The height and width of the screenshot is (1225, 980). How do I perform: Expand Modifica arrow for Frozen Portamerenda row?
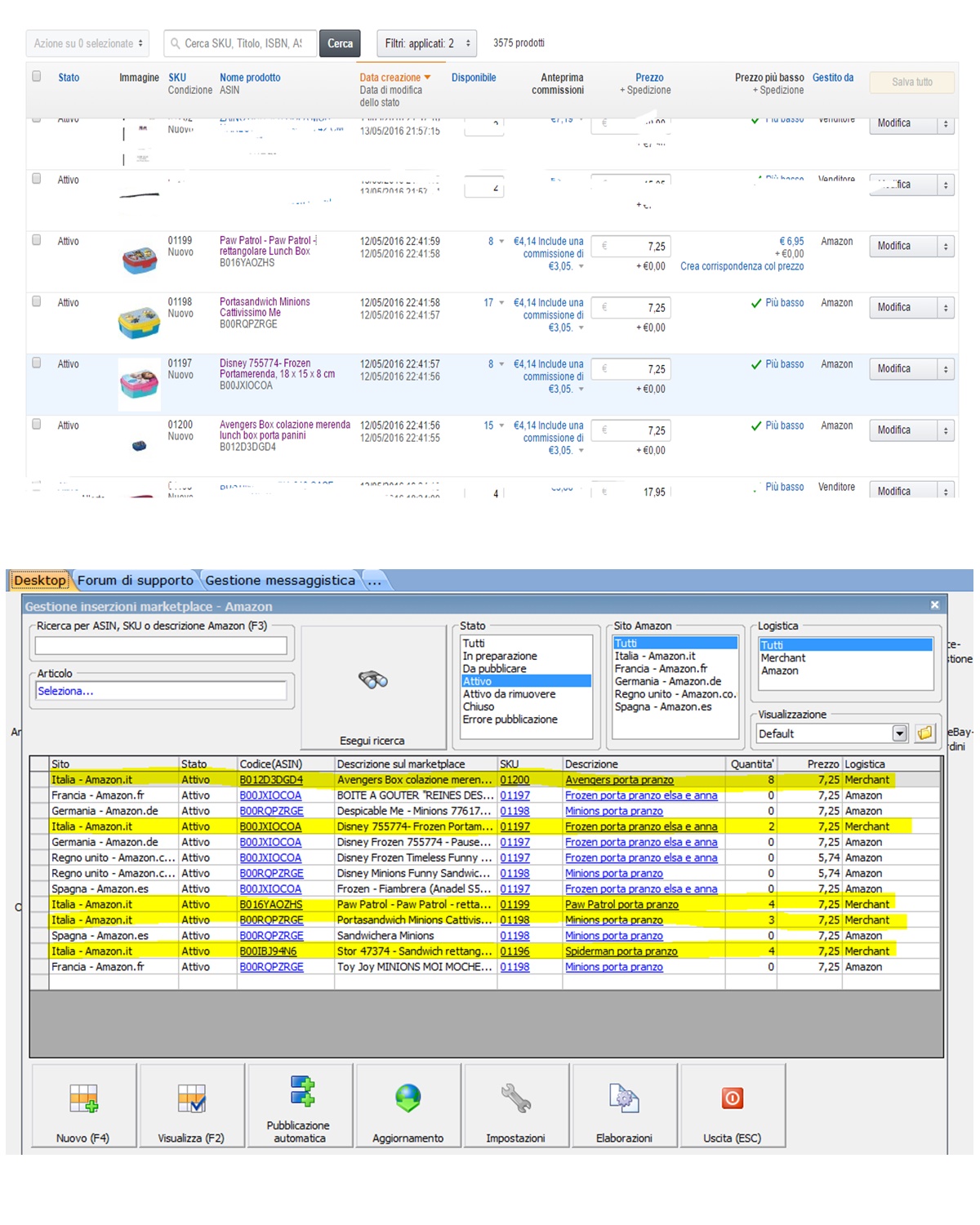pos(946,369)
